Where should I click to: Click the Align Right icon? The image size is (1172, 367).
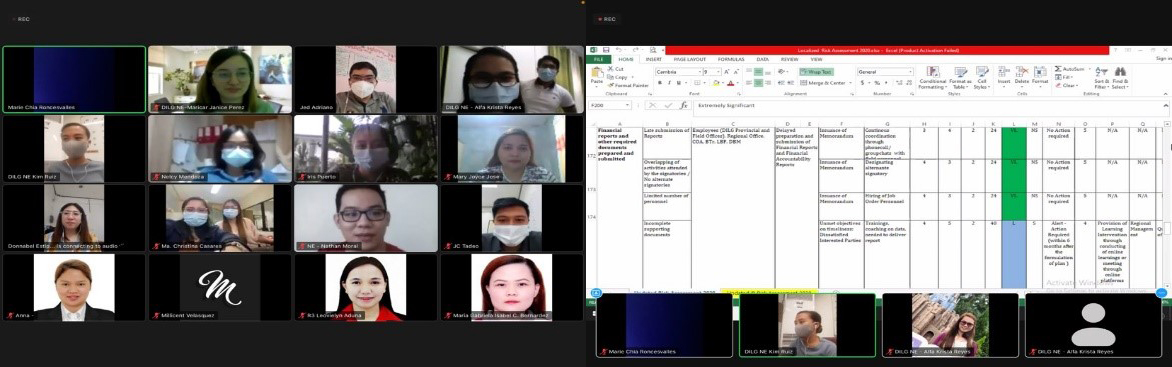(768, 83)
